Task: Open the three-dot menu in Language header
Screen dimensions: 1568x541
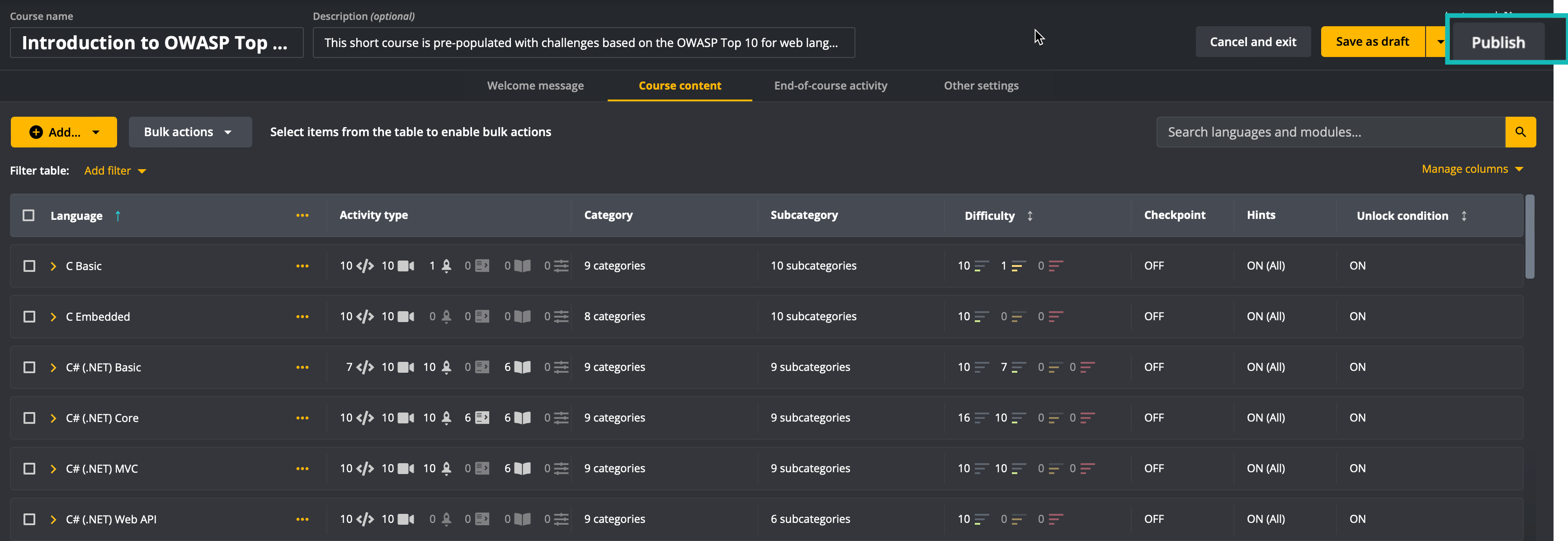Action: [302, 216]
